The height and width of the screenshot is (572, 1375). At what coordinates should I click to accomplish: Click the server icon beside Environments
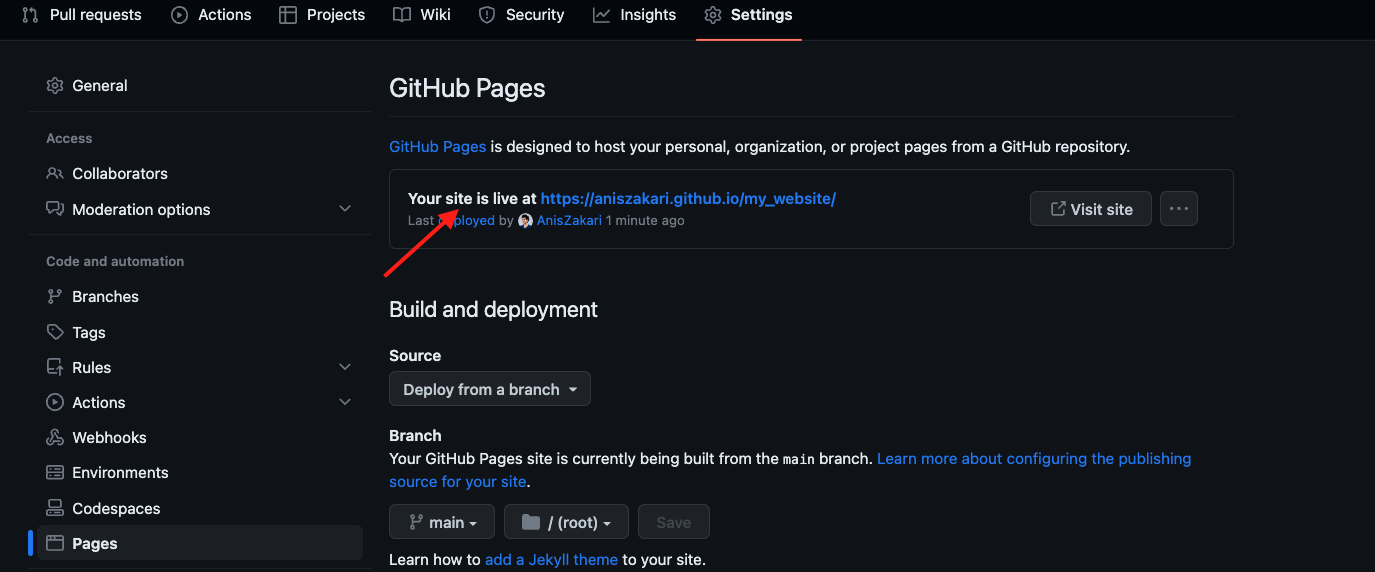[x=55, y=473]
